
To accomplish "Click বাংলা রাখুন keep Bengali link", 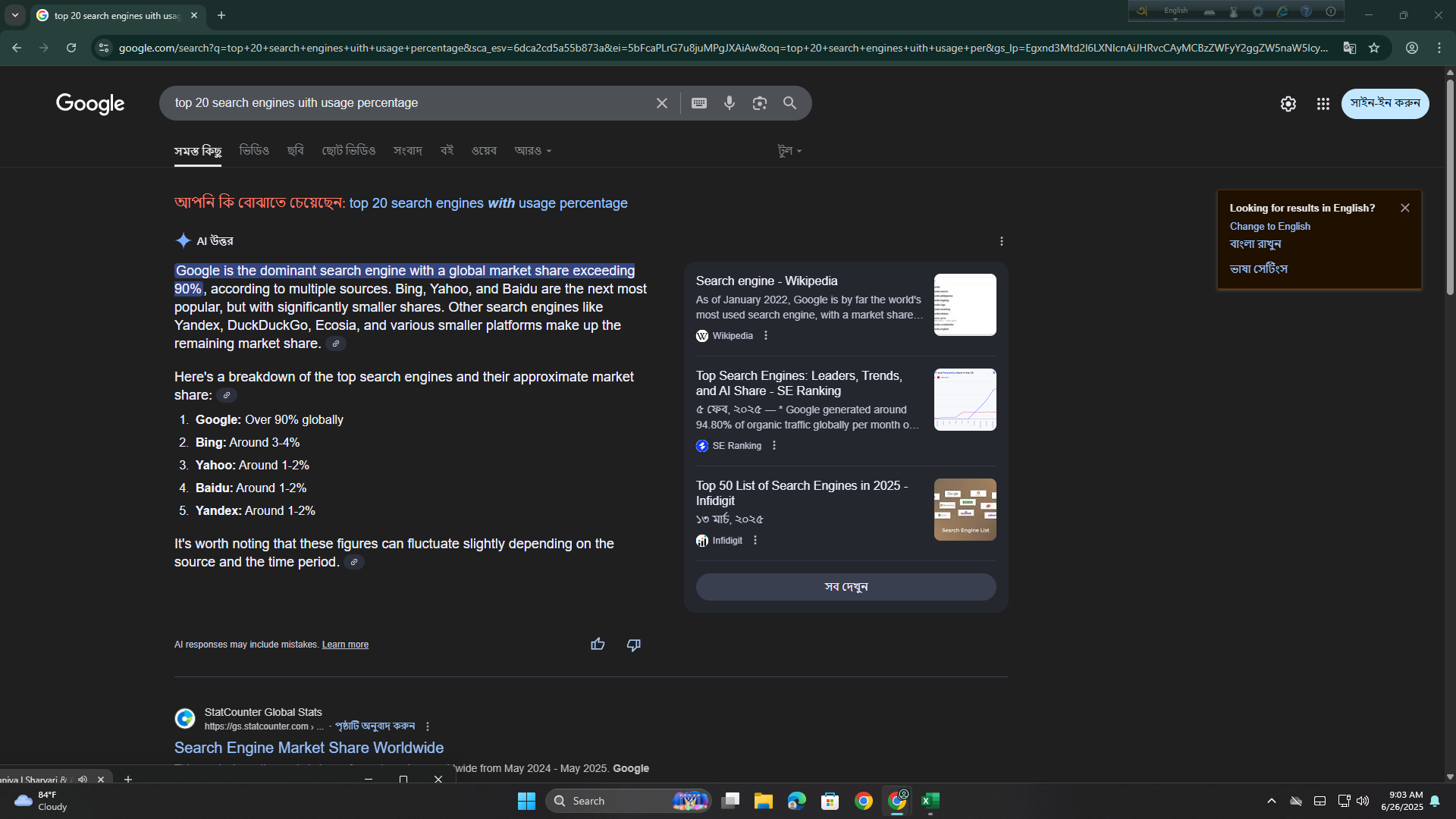I will [1255, 244].
